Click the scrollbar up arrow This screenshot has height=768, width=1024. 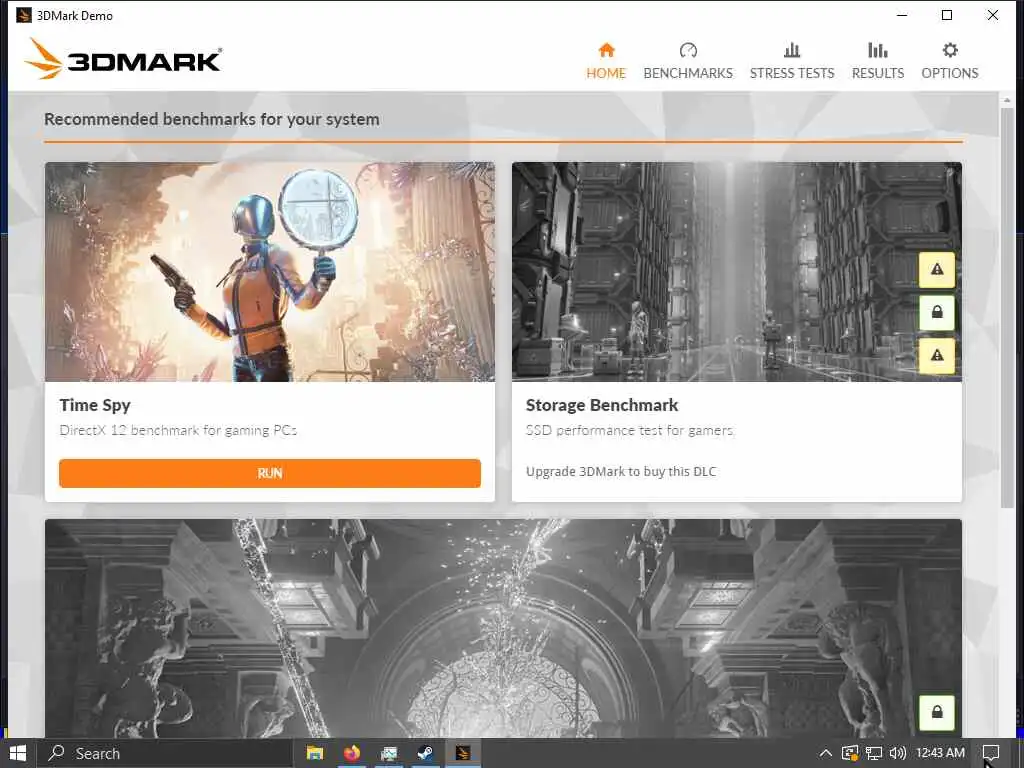pyautogui.click(x=1007, y=100)
